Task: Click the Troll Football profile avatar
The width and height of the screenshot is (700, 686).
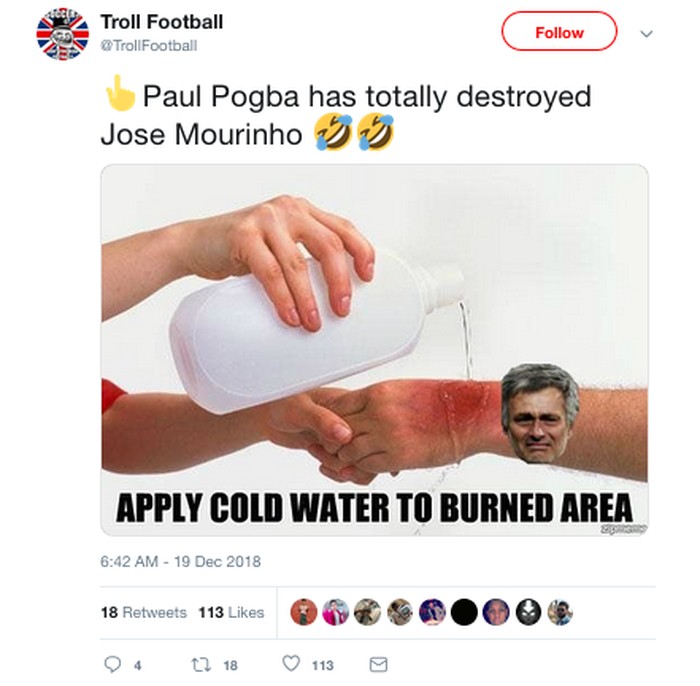Action: [x=62, y=35]
